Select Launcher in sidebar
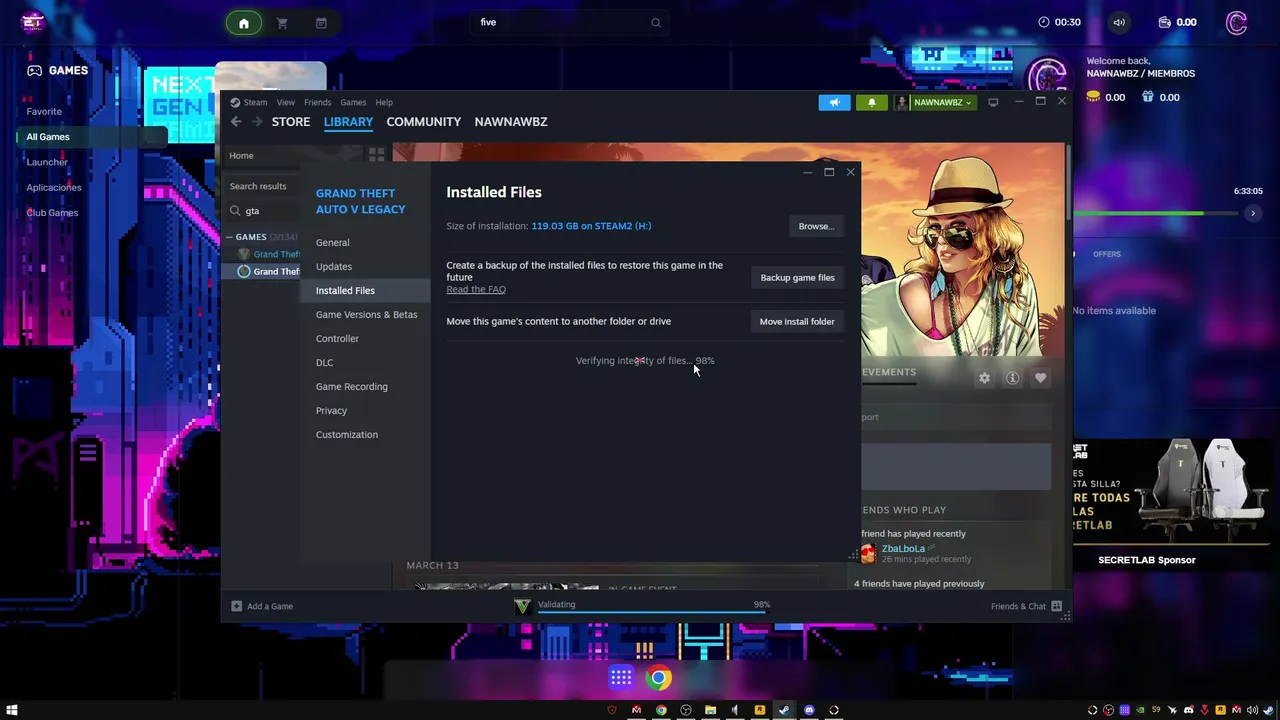Viewport: 1280px width, 720px height. click(x=47, y=162)
